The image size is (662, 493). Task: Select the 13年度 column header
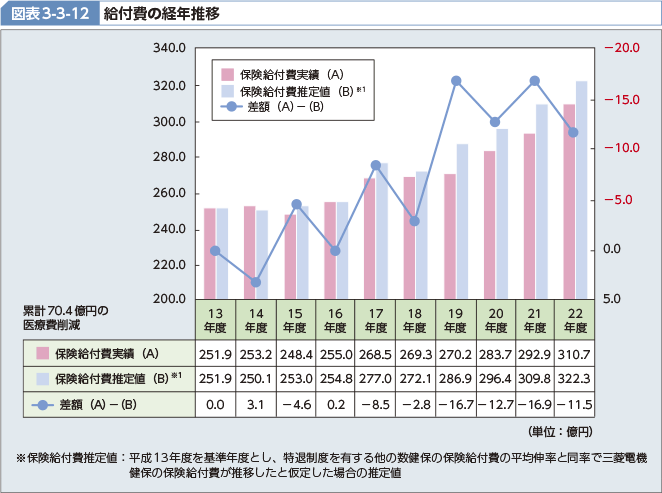point(215,319)
